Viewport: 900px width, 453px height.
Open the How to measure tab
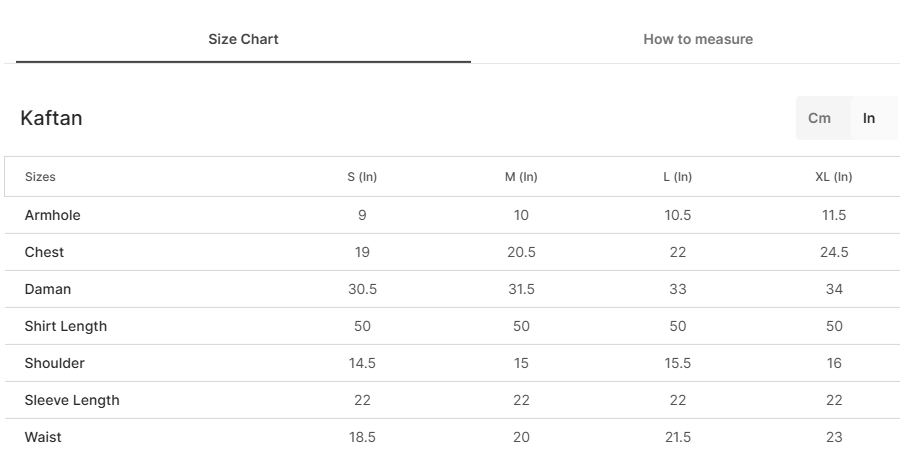click(x=698, y=39)
